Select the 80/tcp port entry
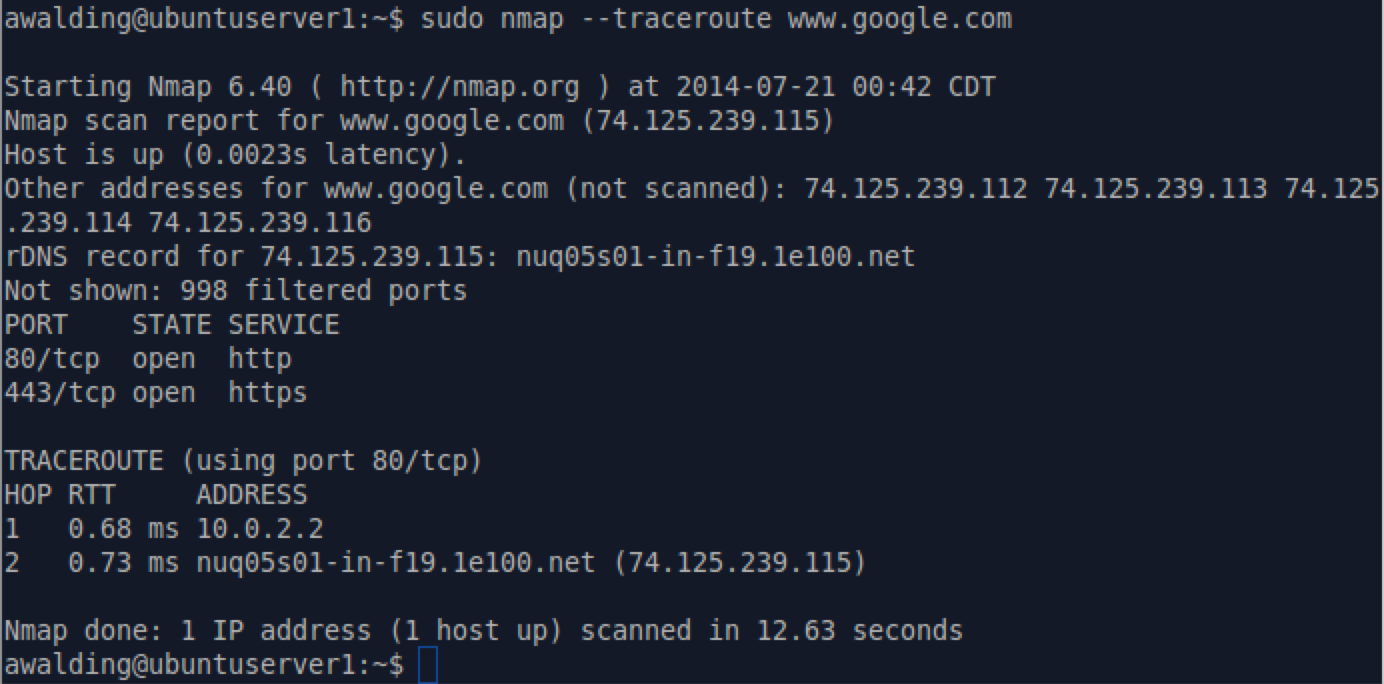The height and width of the screenshot is (684, 1384). 52,359
